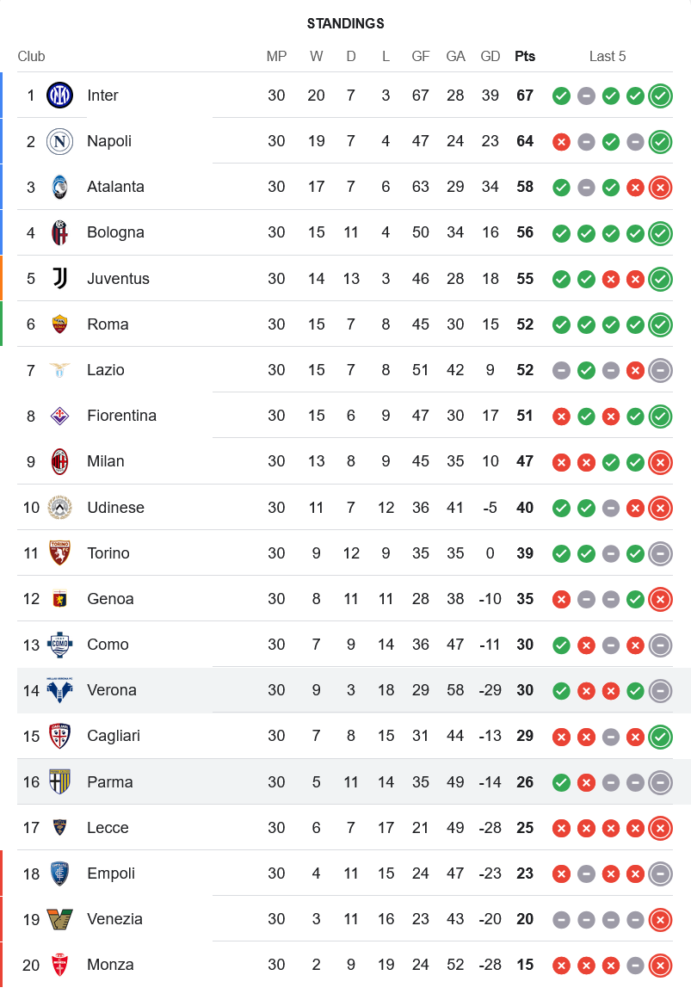Click the Cagliari club crest icon
The image size is (691, 1000).
pyautogui.click(x=60, y=736)
